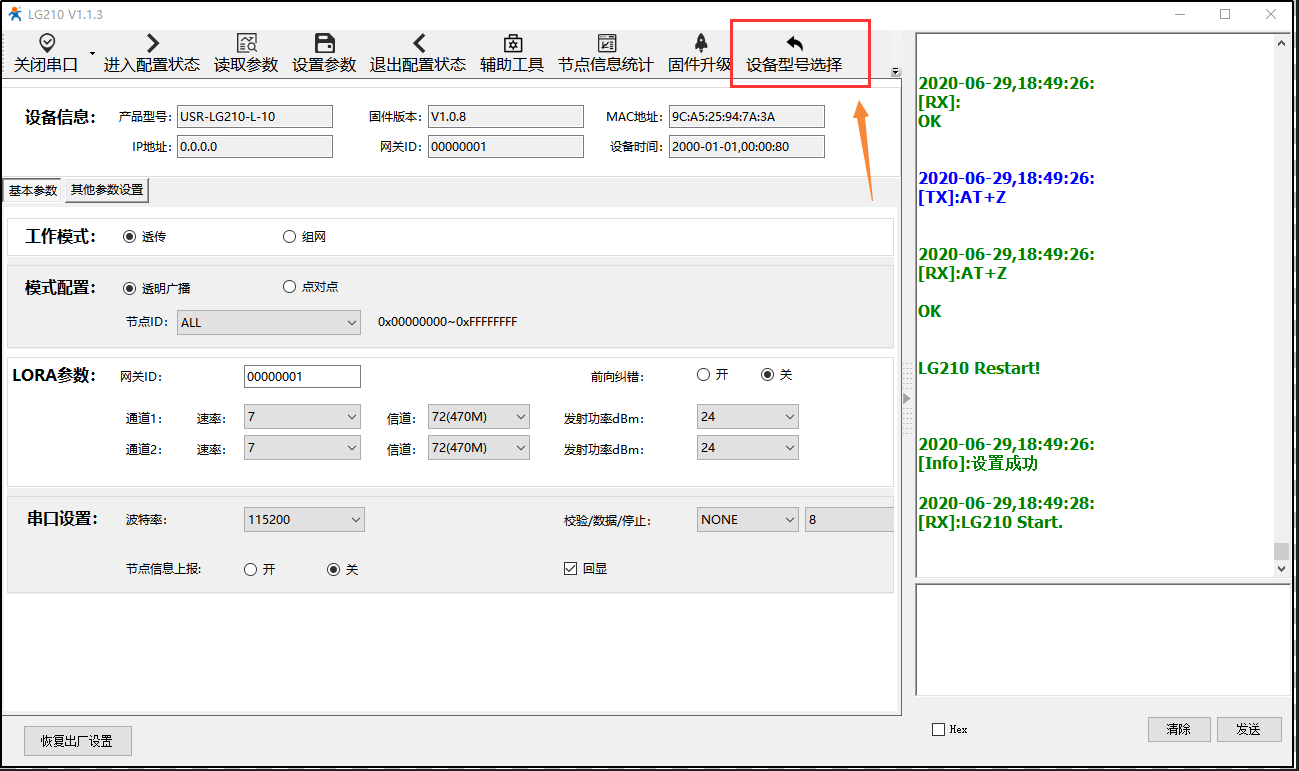Click the 关闭串口 close serial port icon
1299x771 pixels.
[46, 43]
